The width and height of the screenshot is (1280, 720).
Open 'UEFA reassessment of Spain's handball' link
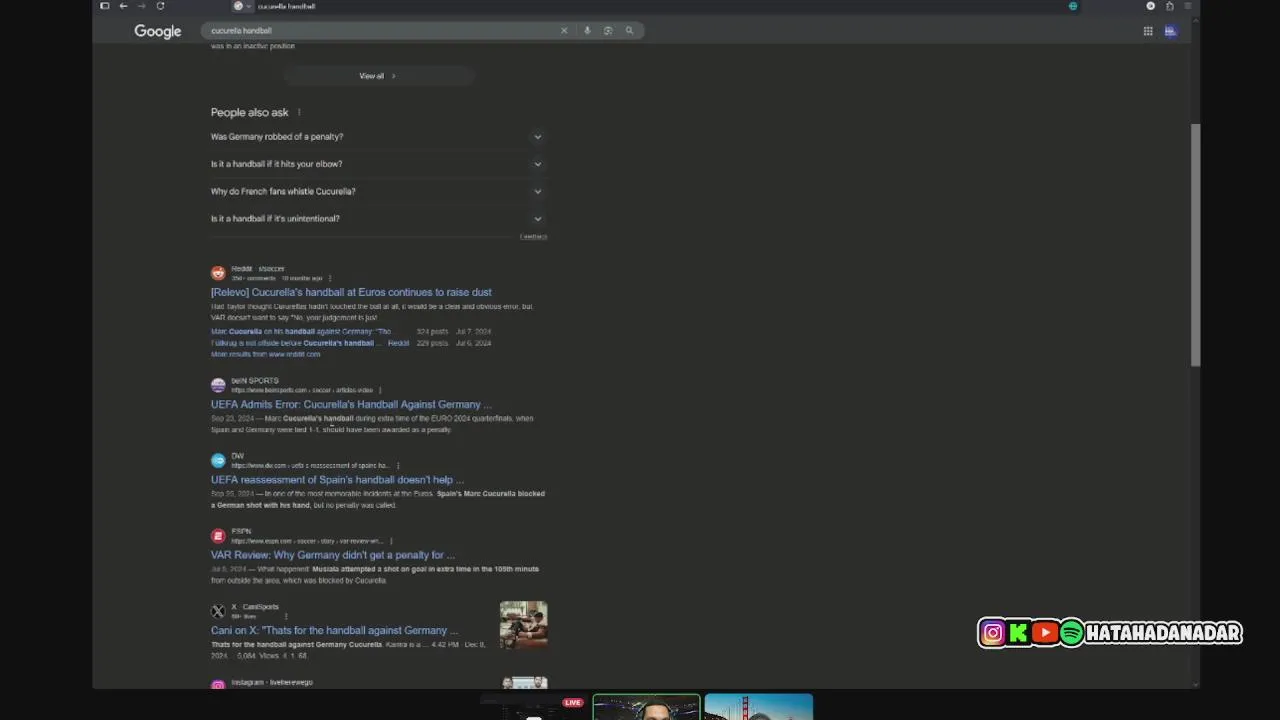(337, 479)
